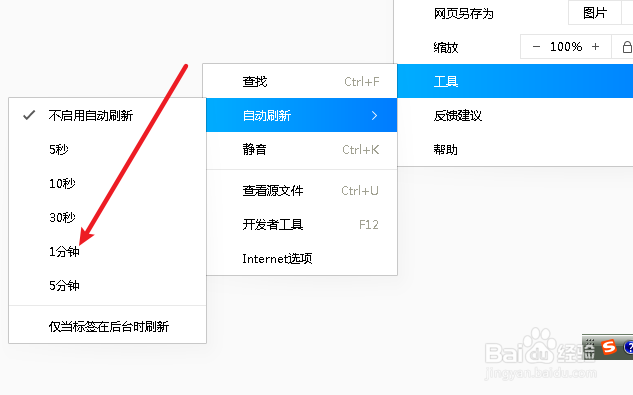Image resolution: width=633 pixels, height=395 pixels.
Task: Choose 静音 from the tools menu
Action: [x=302, y=149]
